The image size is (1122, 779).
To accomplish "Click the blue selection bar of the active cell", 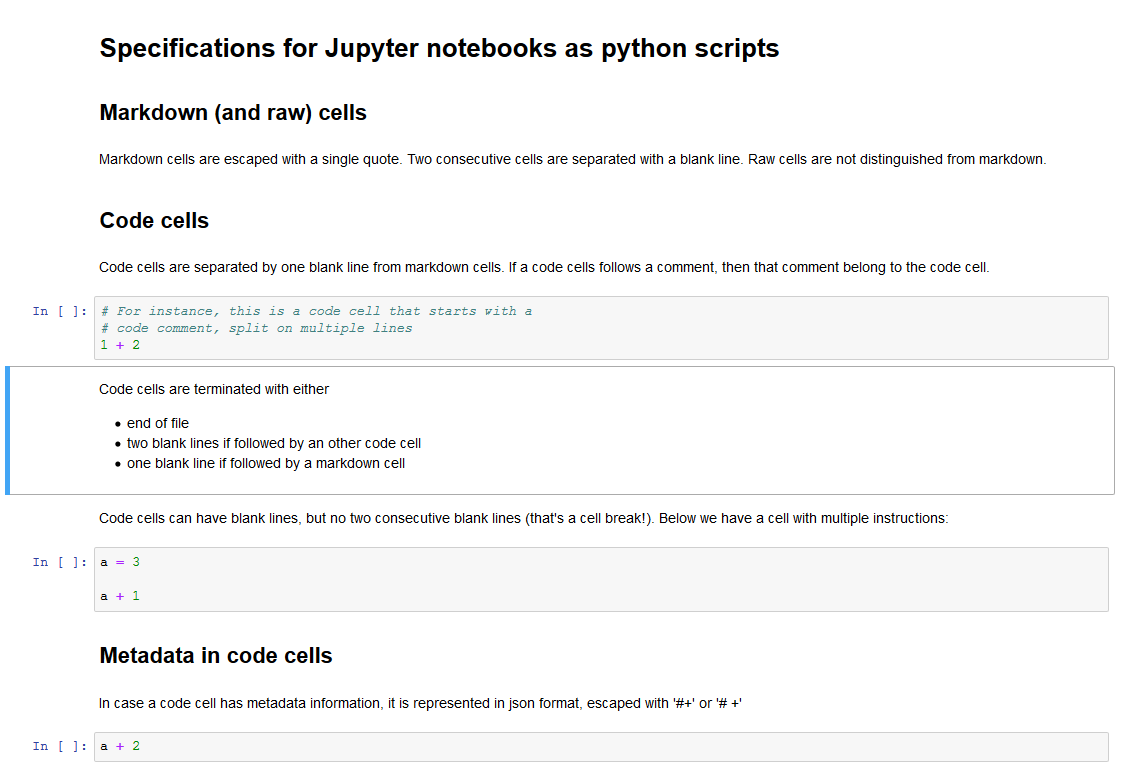I will tap(8, 430).
